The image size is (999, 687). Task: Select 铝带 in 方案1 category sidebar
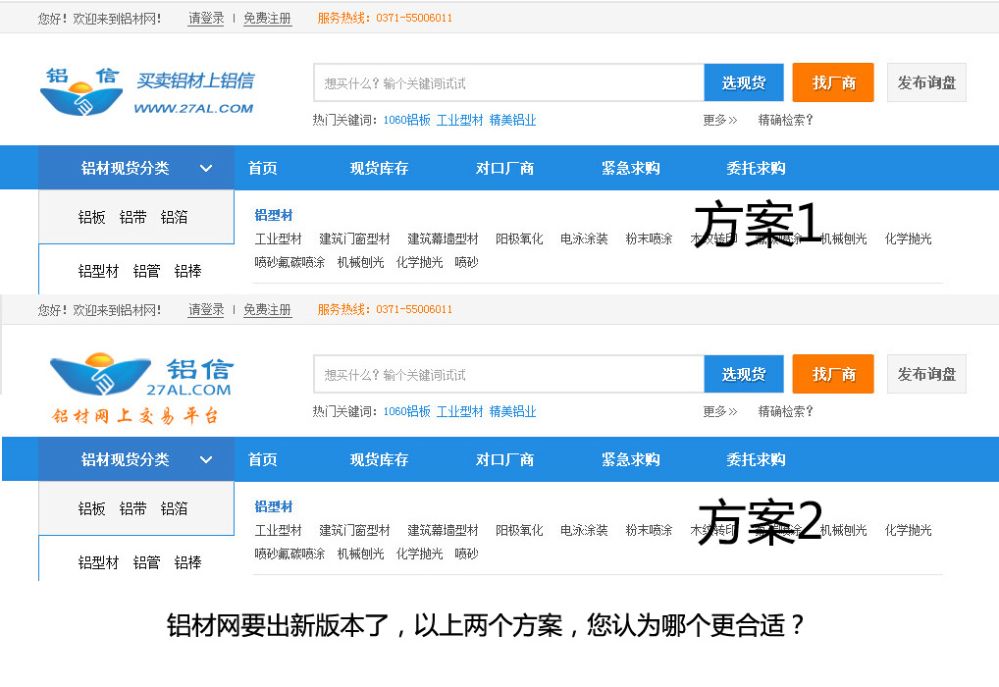coord(133,217)
